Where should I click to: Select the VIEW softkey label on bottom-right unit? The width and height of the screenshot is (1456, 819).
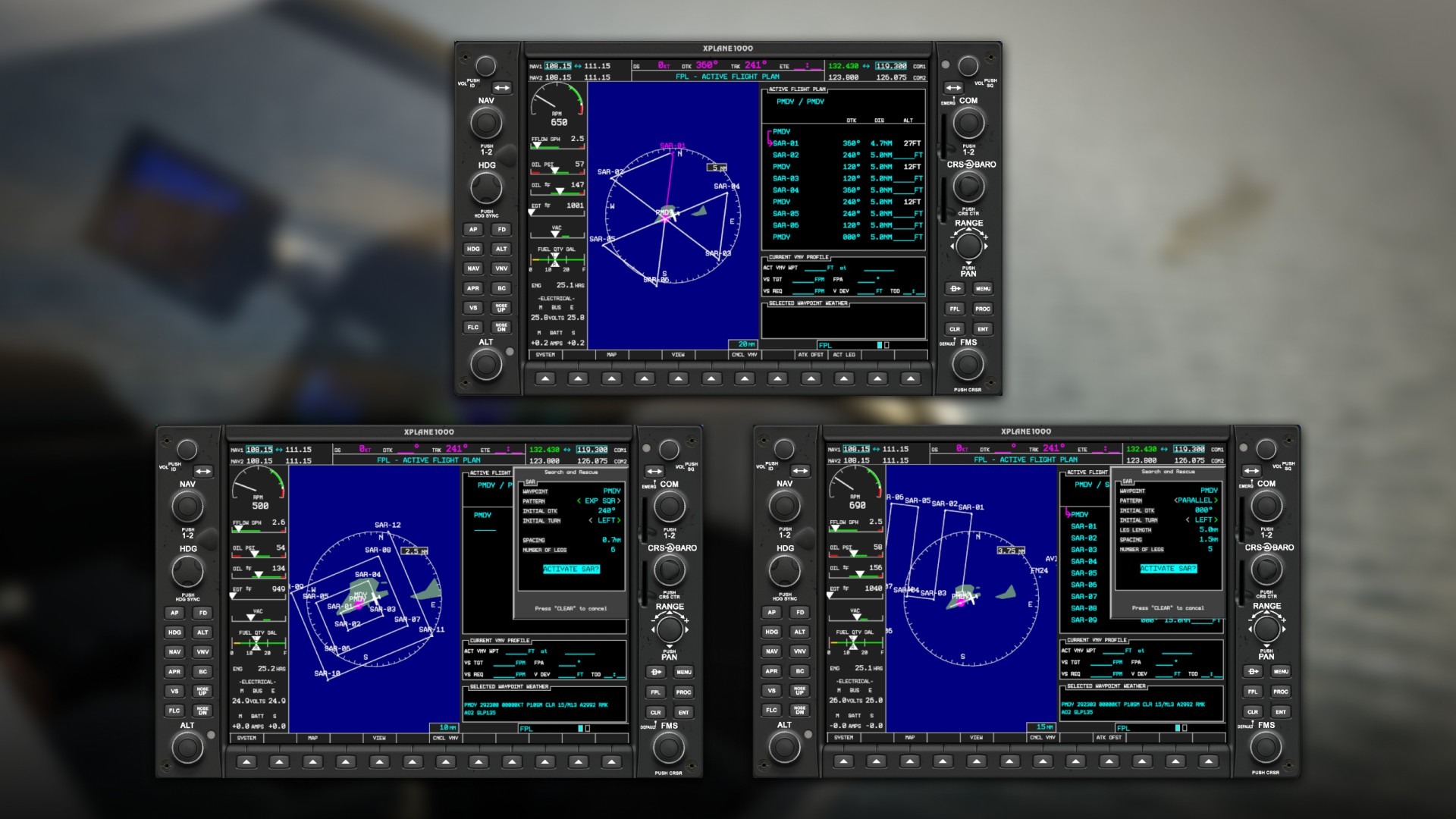[x=976, y=738]
